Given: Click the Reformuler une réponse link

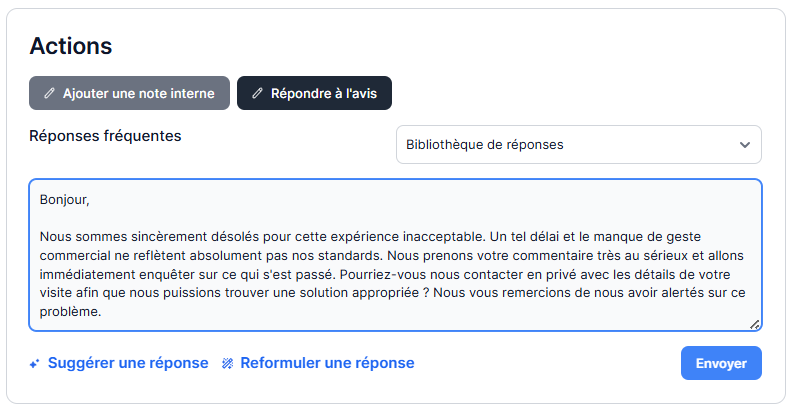Looking at the screenshot, I should pyautogui.click(x=327, y=363).
